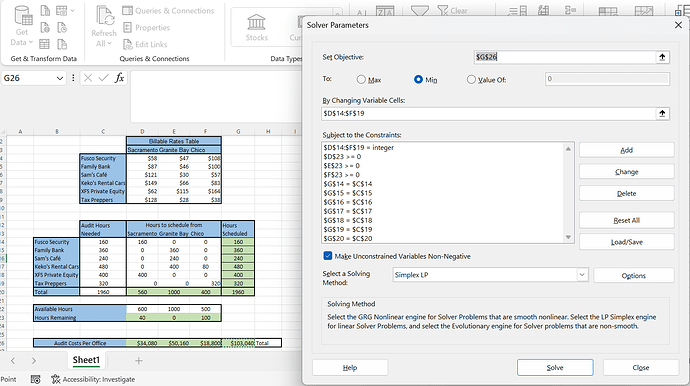Click the Reset All button
The width and height of the screenshot is (690, 386).
(627, 220)
